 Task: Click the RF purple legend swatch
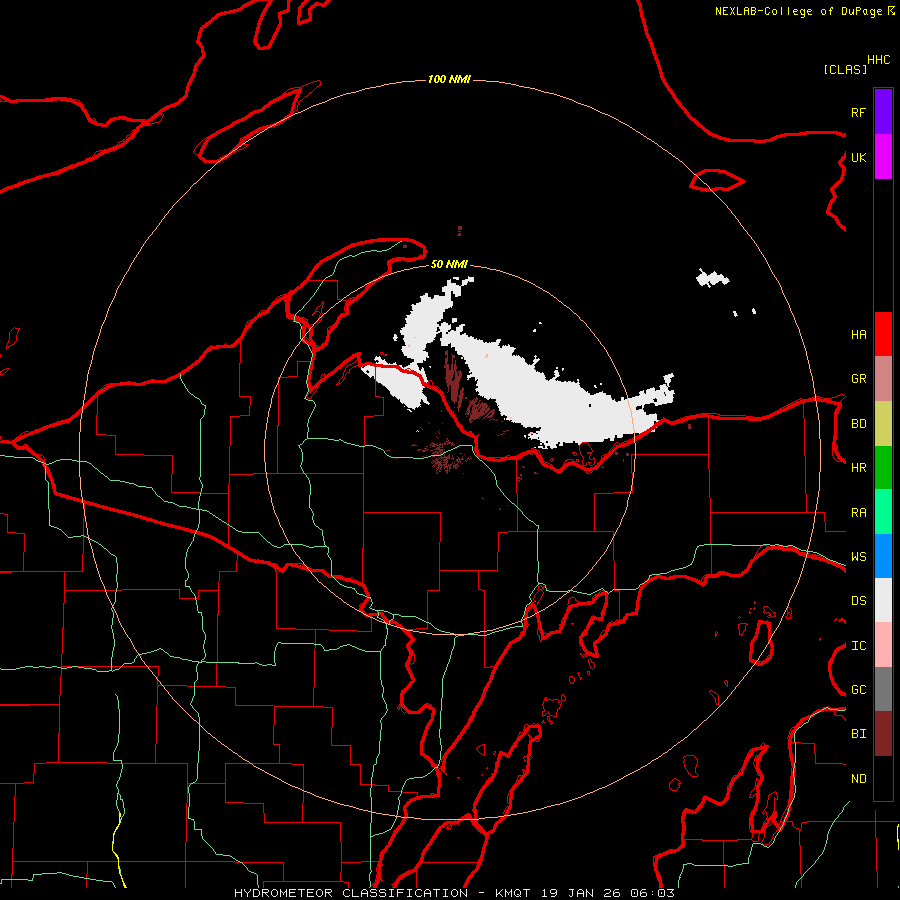click(x=883, y=112)
